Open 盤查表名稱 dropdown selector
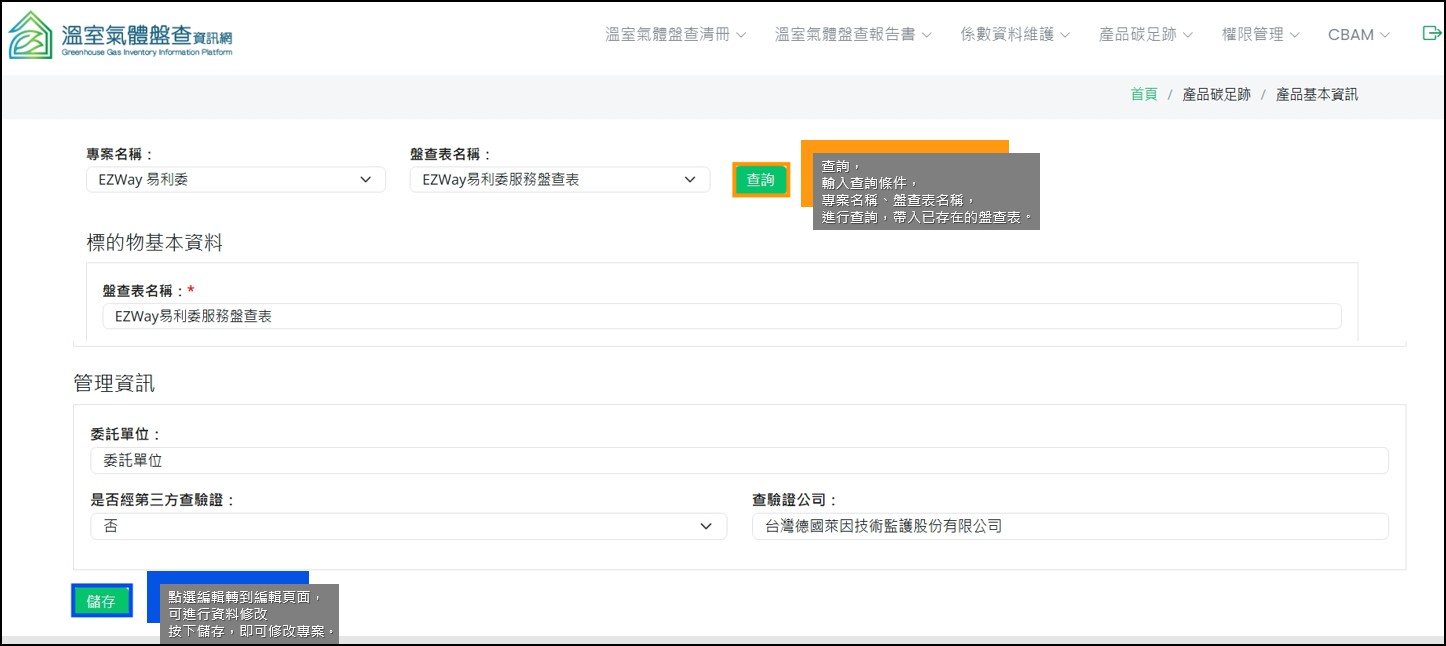 click(559, 180)
